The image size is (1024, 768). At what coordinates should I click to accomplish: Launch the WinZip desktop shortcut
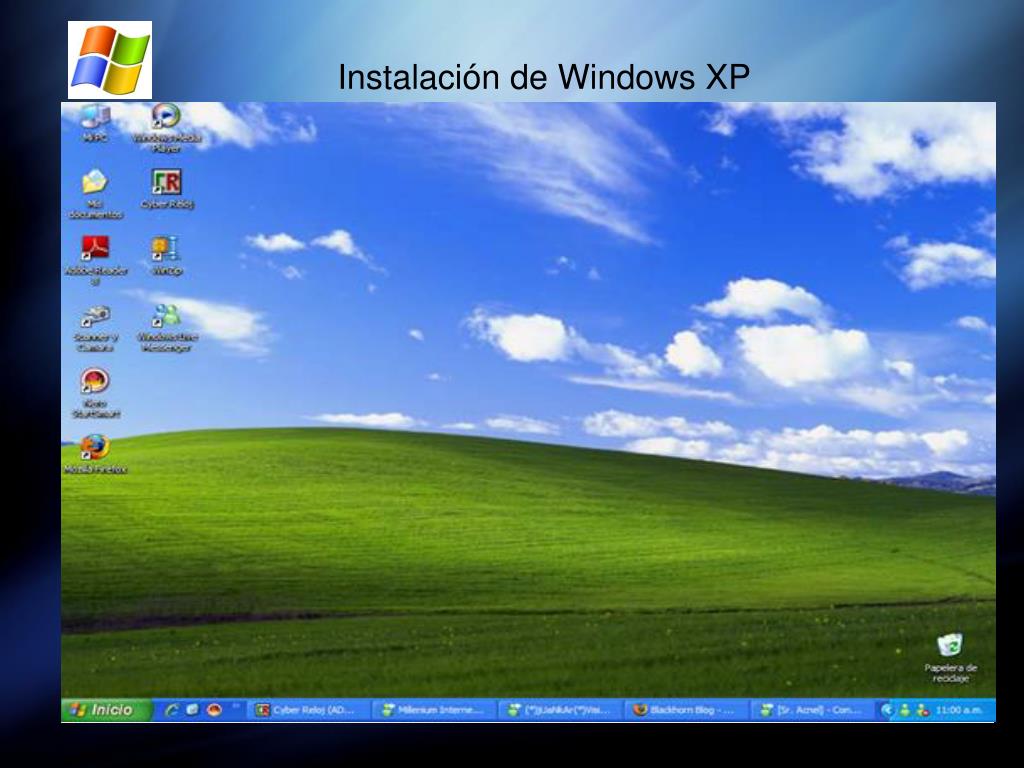pos(166,255)
